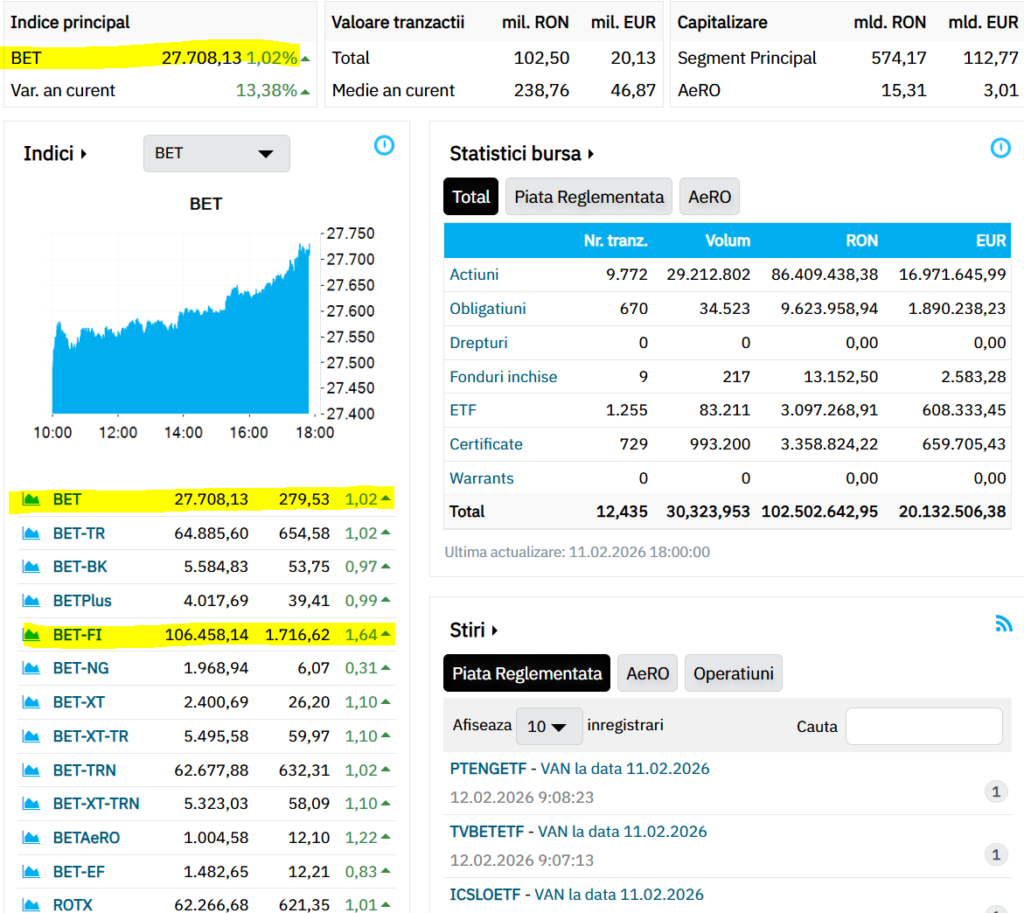Open the RSS feed icon in Stiri

tap(1003, 624)
